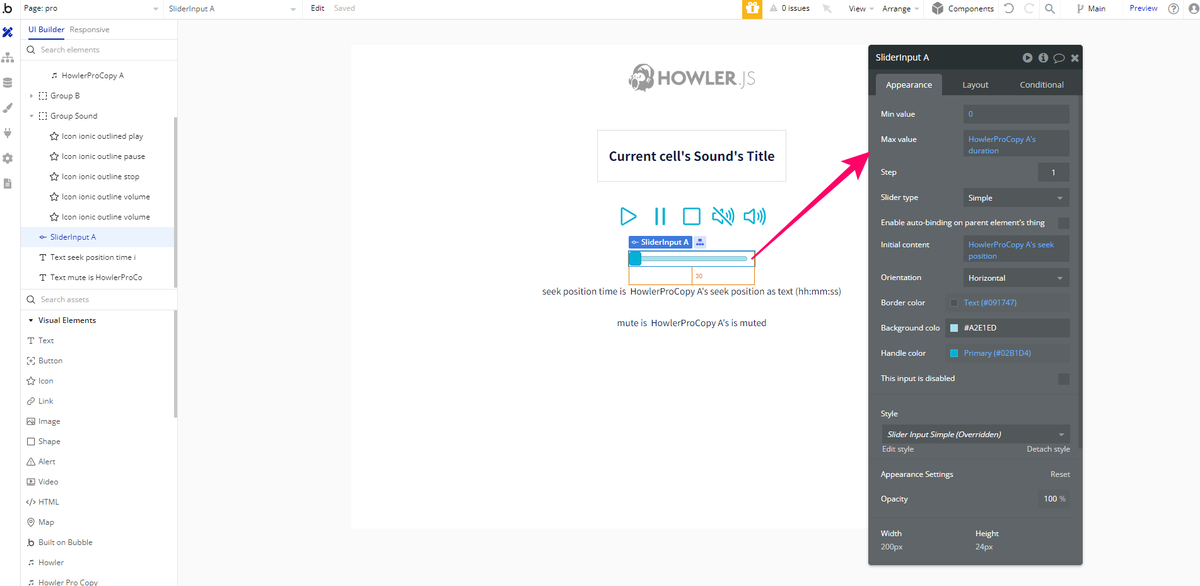
Task: Select the Styles paintbrush icon in the sidebar
Action: pyautogui.click(x=10, y=107)
